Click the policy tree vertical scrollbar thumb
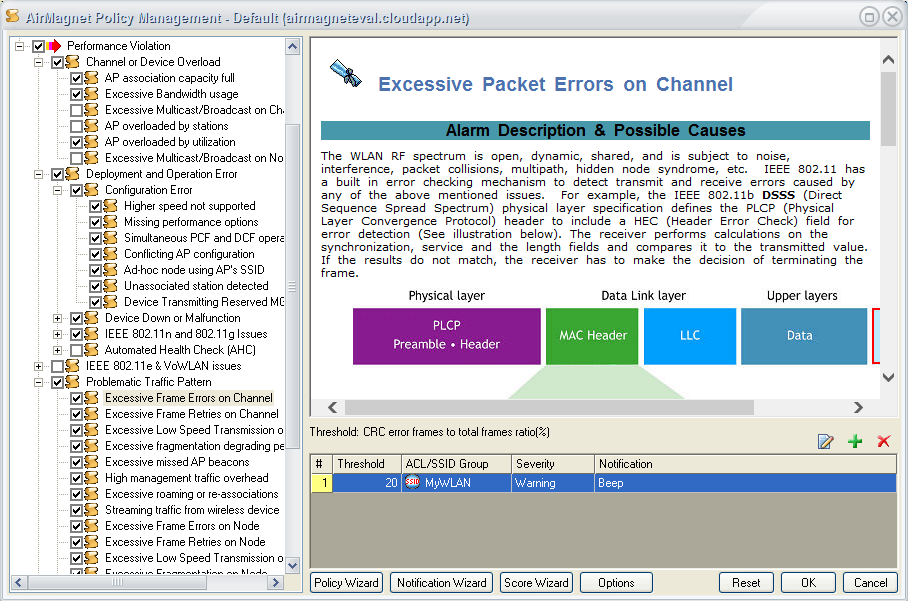 [x=293, y=285]
